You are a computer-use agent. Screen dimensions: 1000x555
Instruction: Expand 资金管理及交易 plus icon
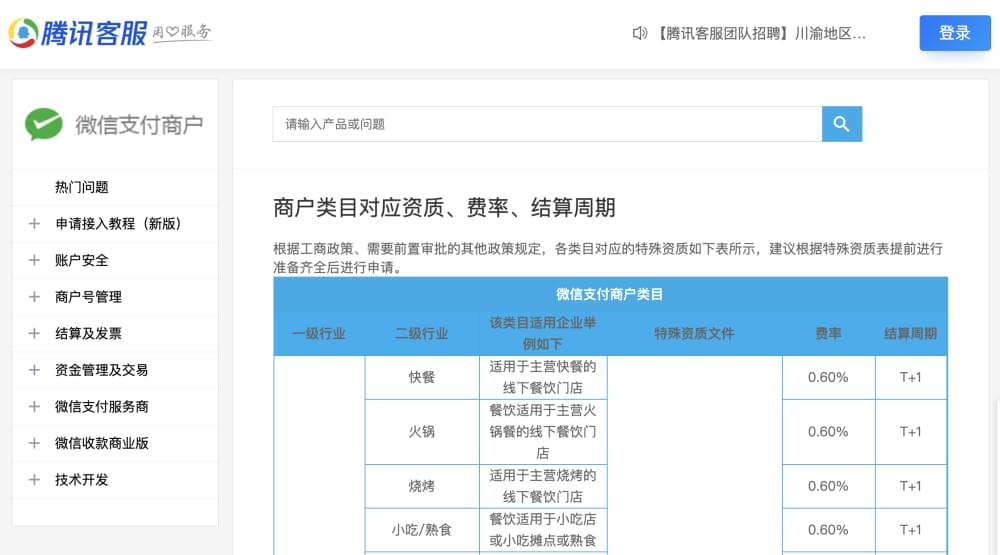tap(34, 370)
